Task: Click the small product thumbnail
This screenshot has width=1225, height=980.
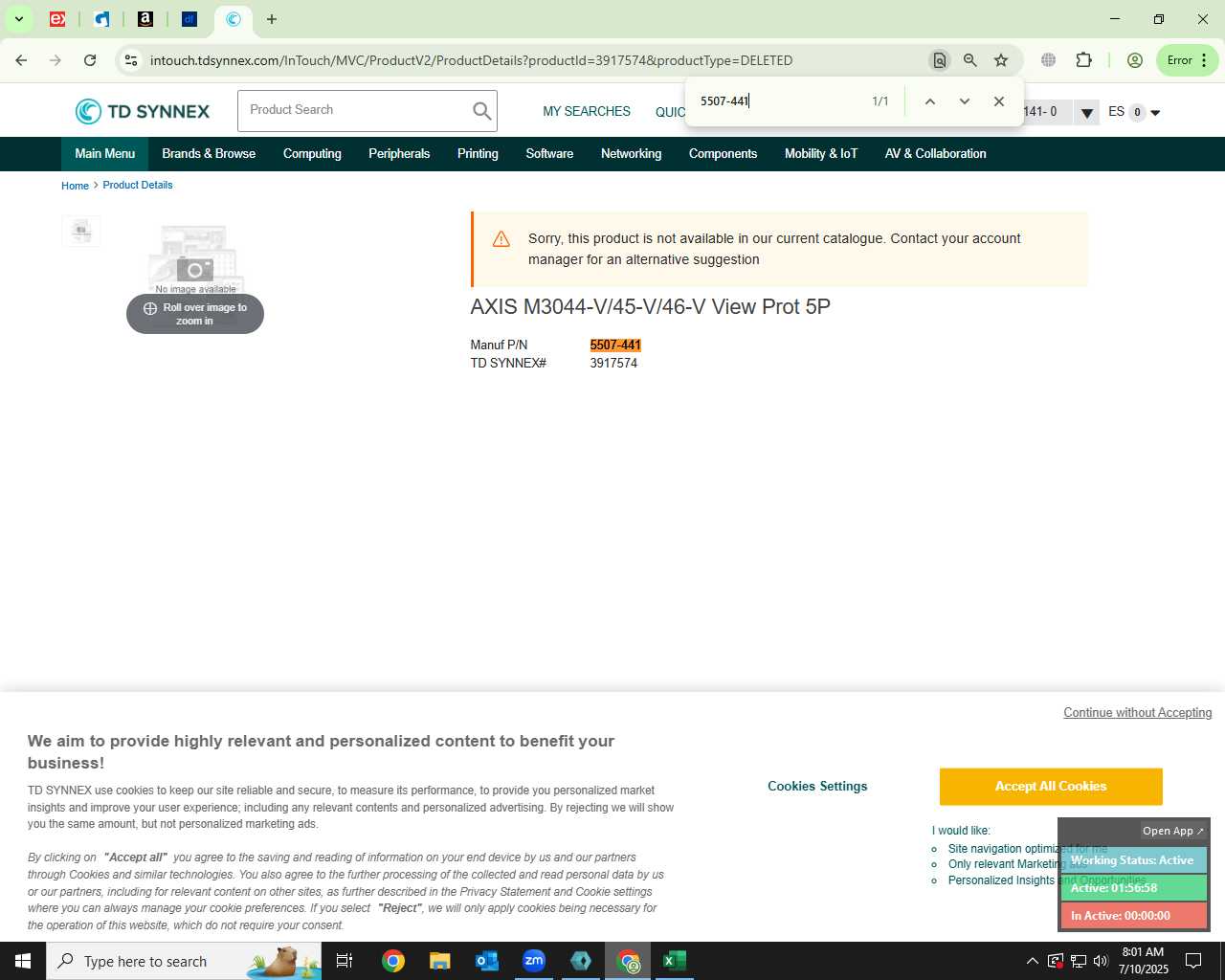Action: coord(81,231)
